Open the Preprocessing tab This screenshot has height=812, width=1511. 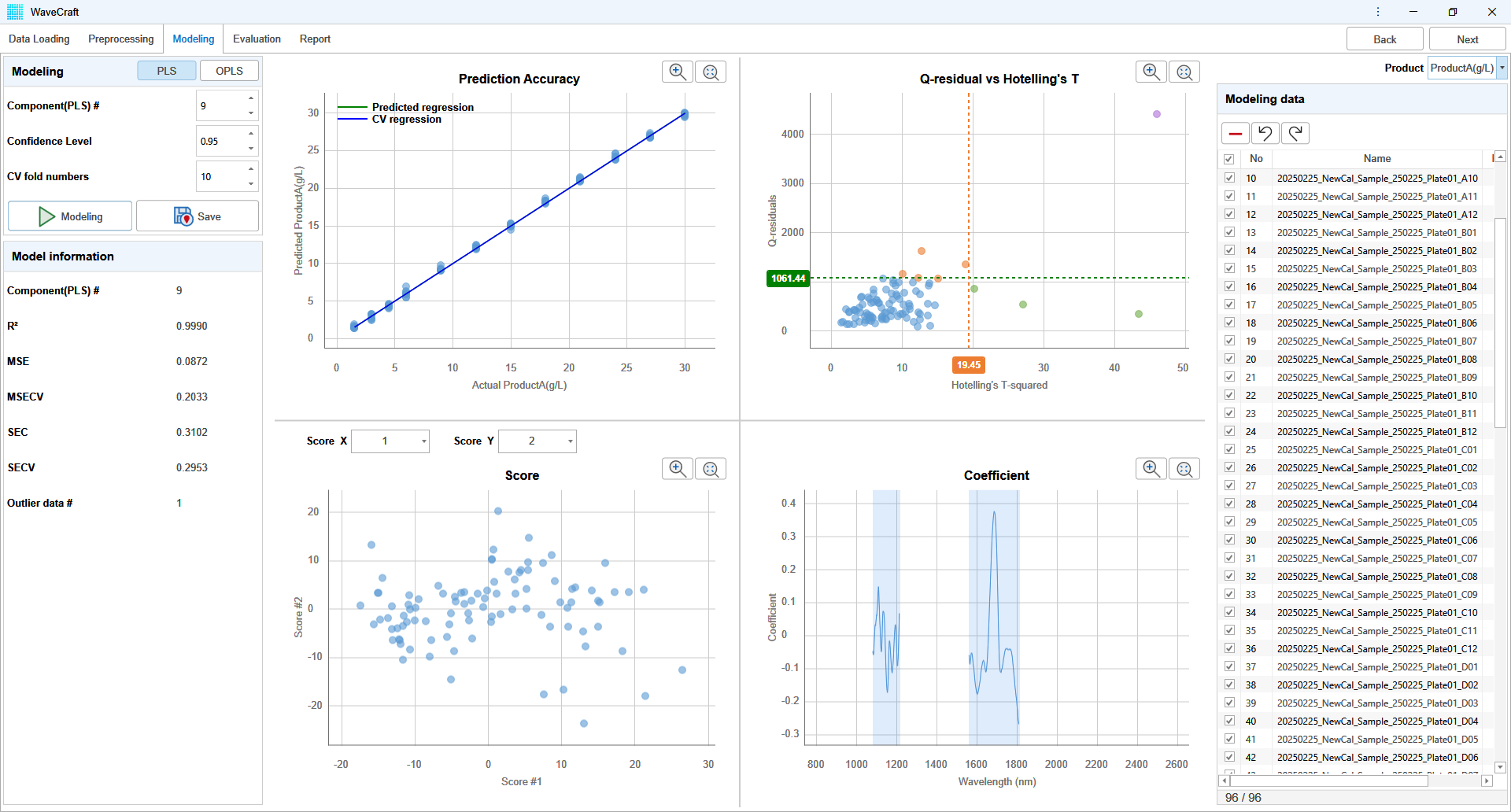click(121, 39)
